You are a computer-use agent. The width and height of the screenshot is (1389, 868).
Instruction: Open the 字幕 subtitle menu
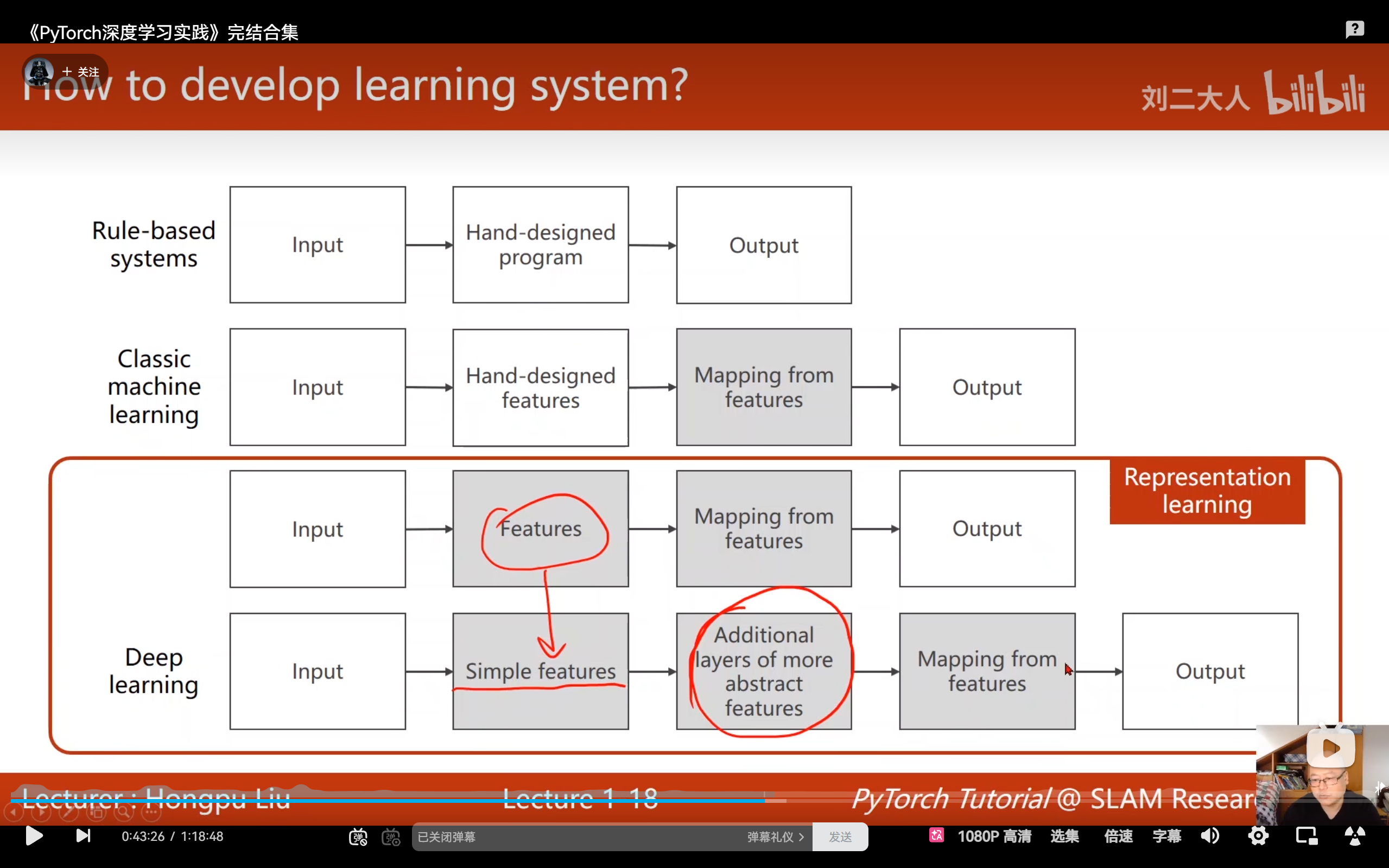[1166, 837]
